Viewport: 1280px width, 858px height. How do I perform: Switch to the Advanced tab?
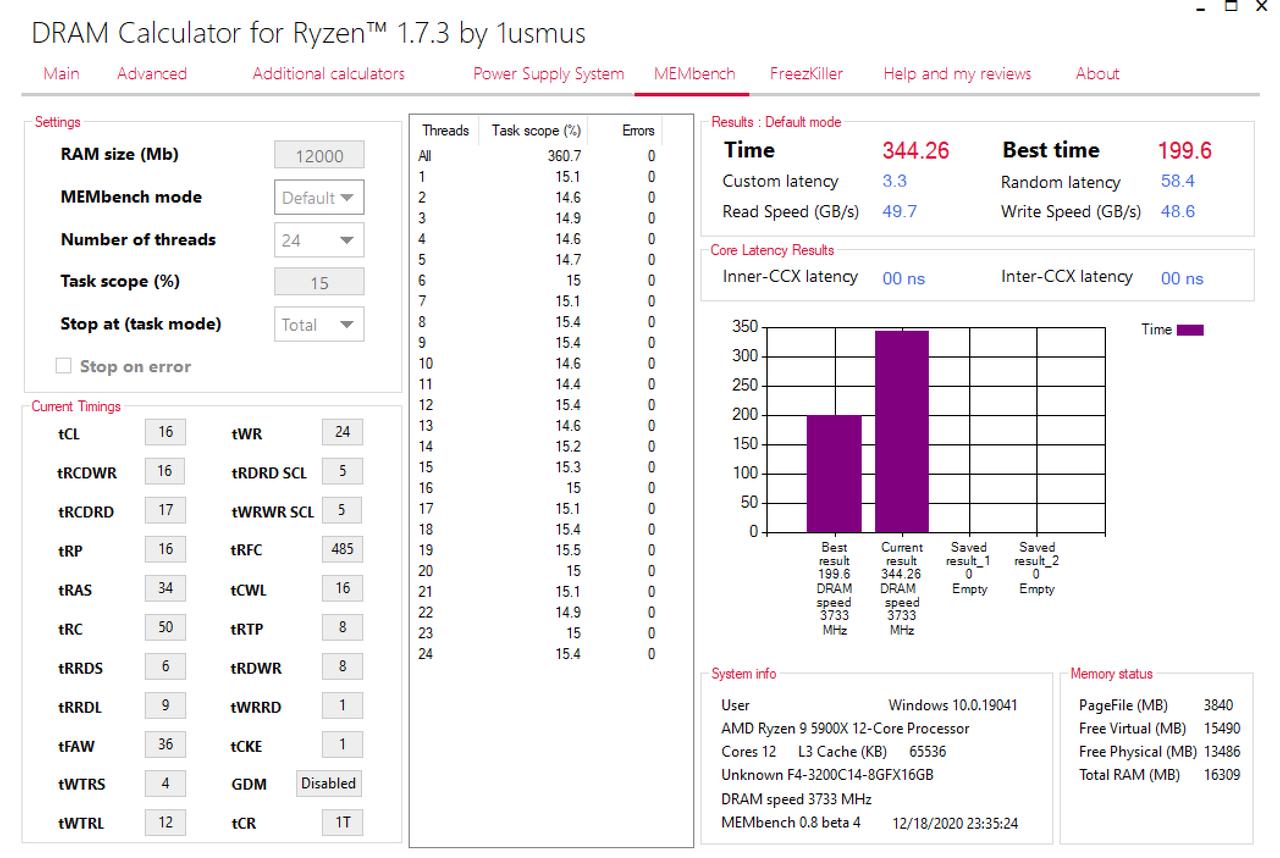point(152,74)
